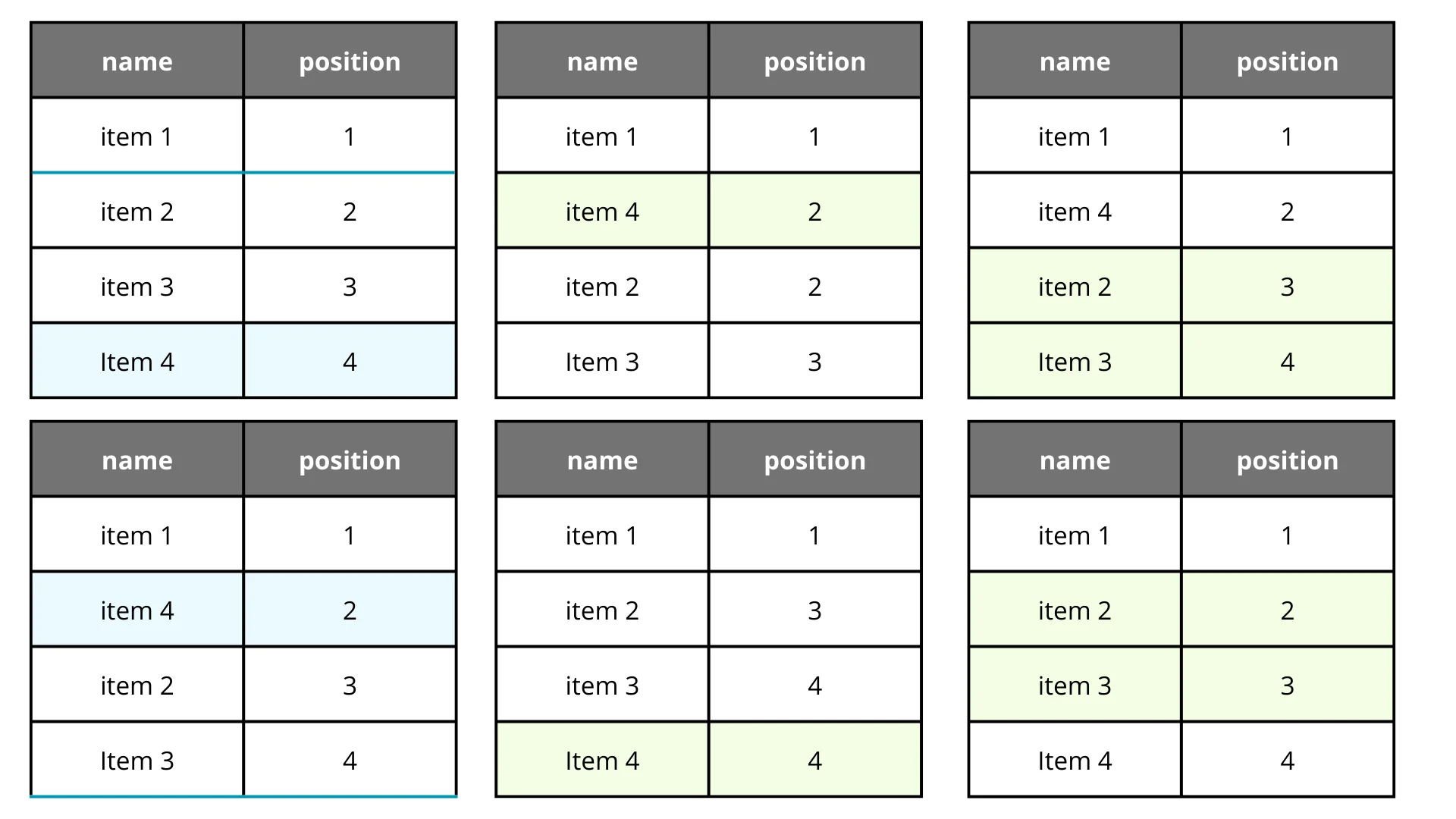Select the blue-highlighted position "4" cell
This screenshot has height=819, width=1456.
[x=350, y=362]
